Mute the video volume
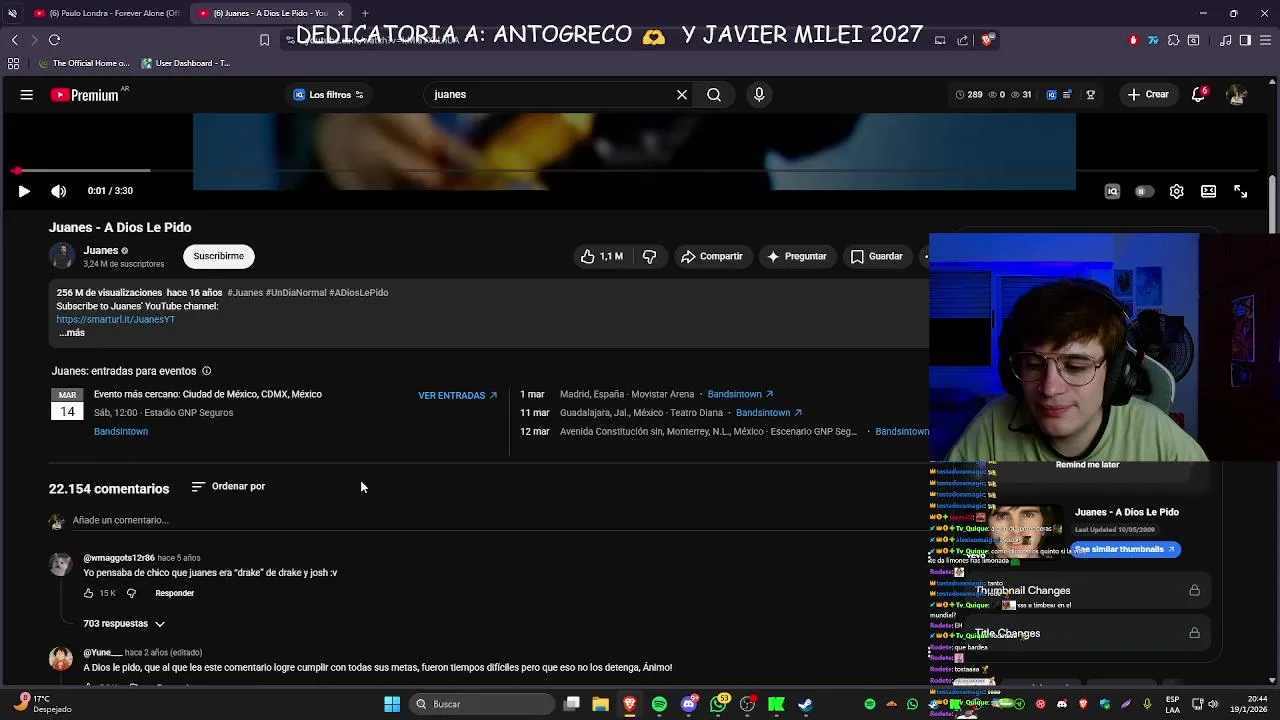The image size is (1280, 720). pyautogui.click(x=59, y=191)
